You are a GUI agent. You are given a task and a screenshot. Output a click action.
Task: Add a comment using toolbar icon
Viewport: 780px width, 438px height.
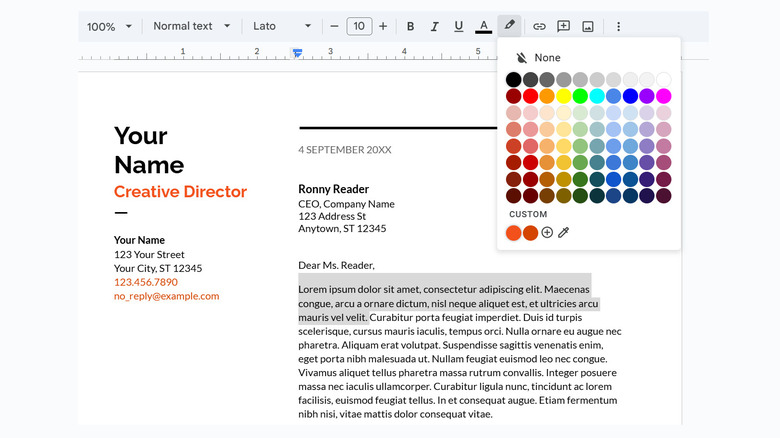point(564,26)
